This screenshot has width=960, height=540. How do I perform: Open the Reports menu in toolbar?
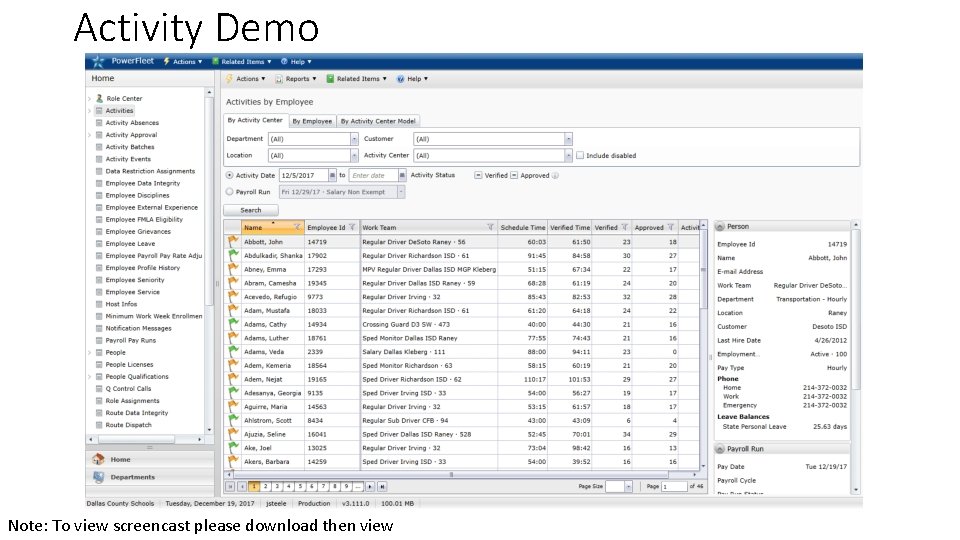coord(296,79)
